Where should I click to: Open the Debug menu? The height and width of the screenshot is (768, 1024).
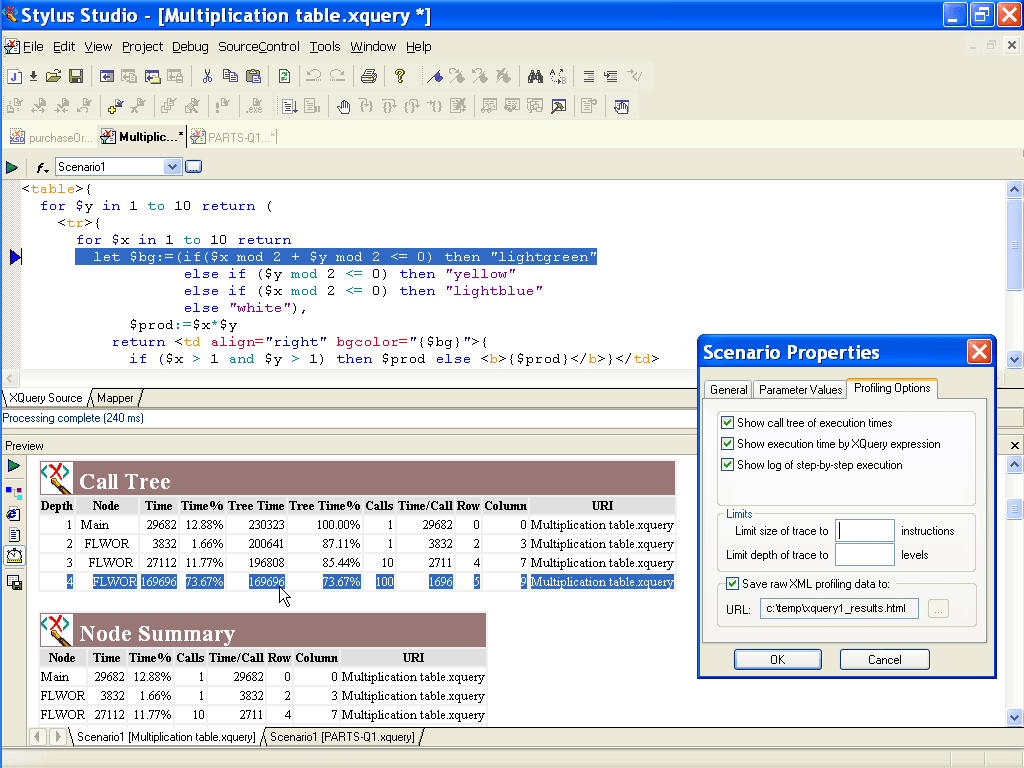point(190,46)
